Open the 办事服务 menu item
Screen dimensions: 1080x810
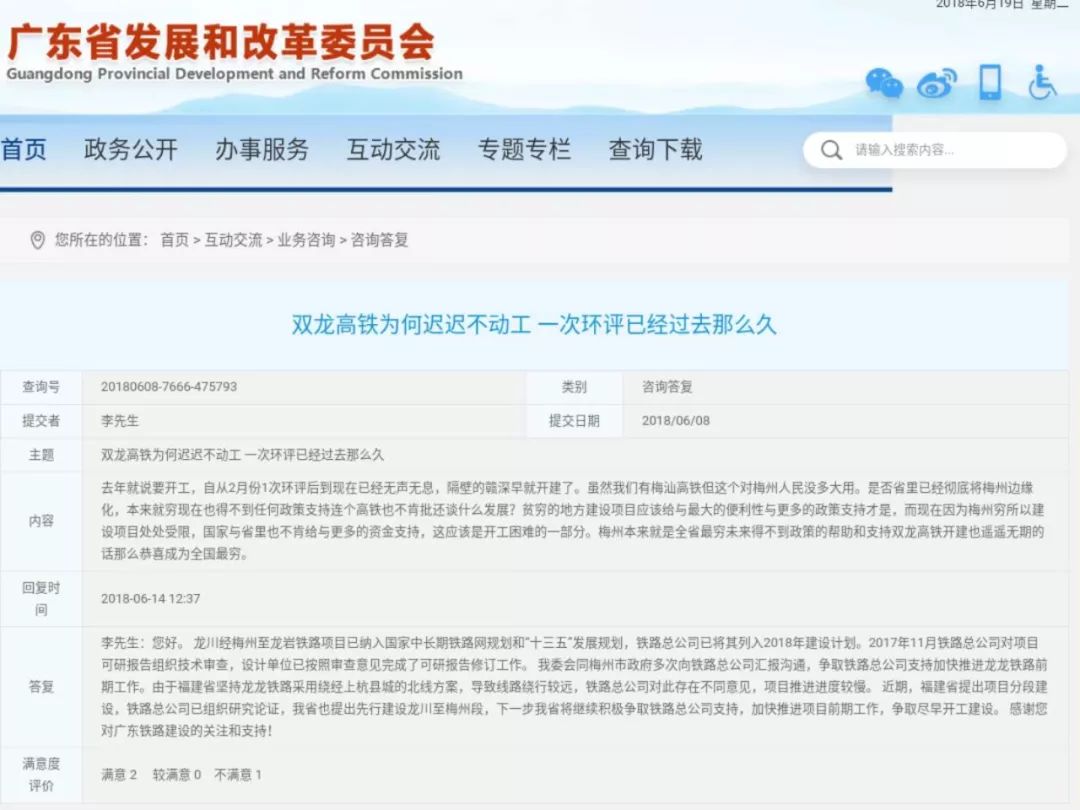(263, 148)
